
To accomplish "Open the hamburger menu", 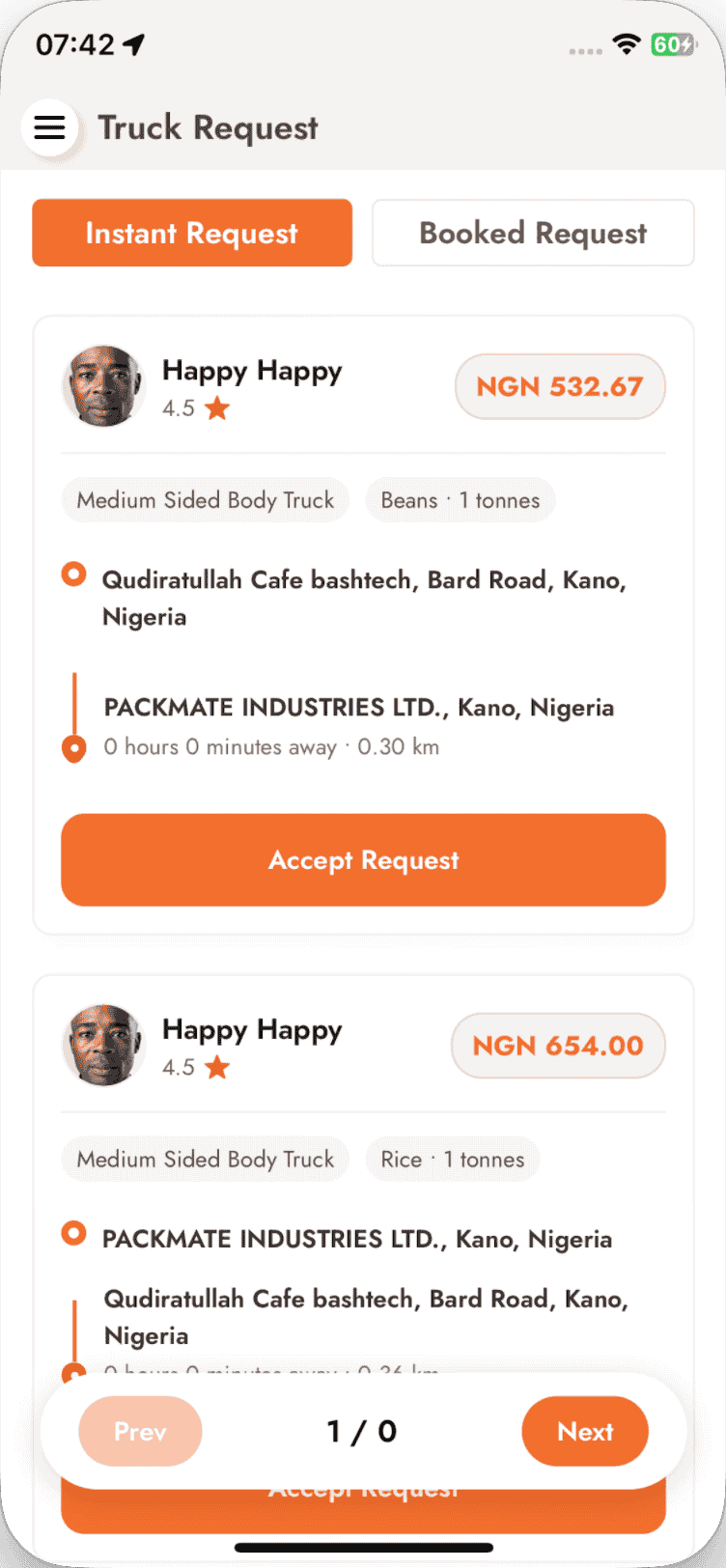I will click(49, 127).
